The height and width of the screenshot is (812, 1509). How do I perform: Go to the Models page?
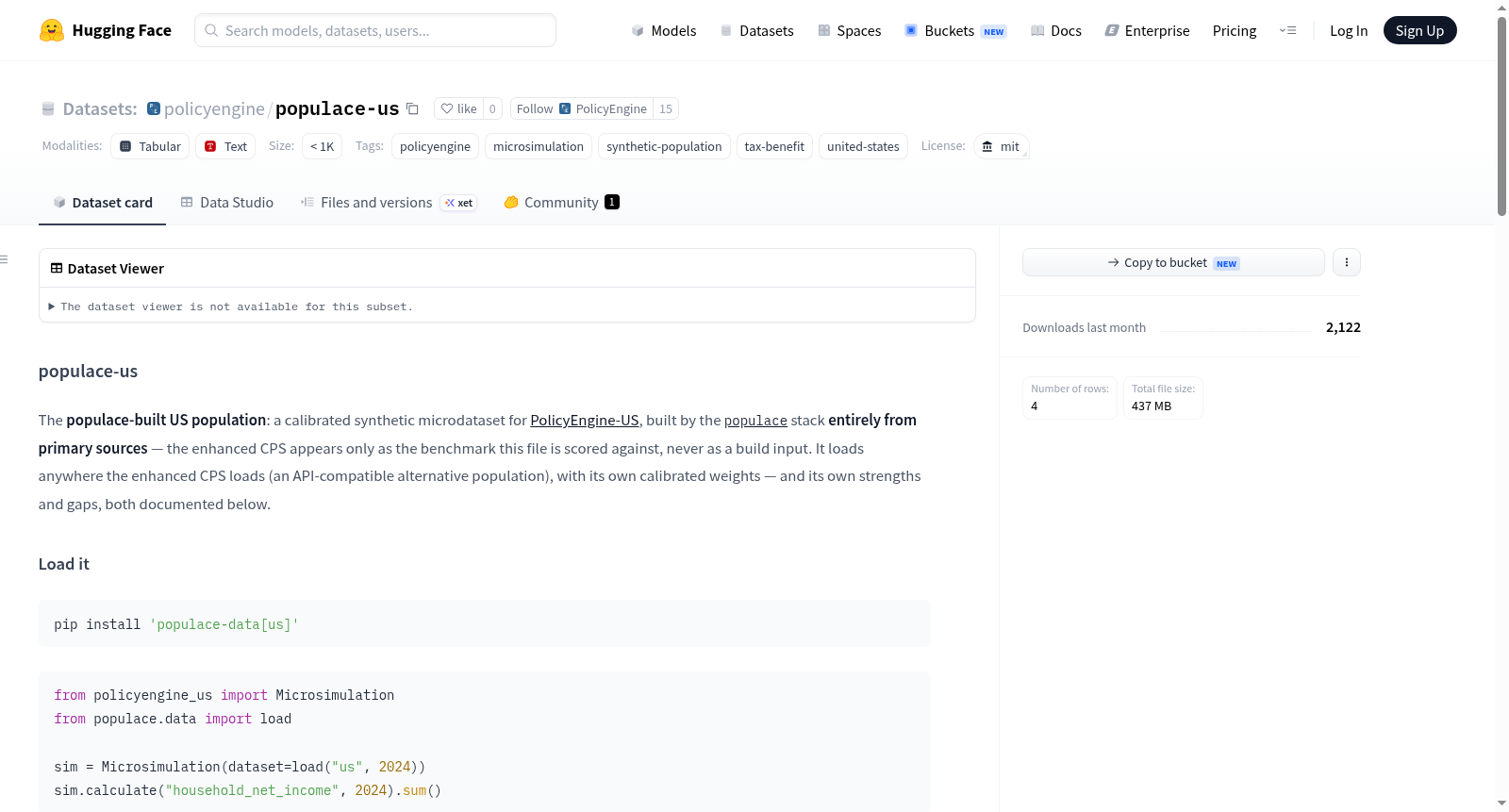coord(664,30)
